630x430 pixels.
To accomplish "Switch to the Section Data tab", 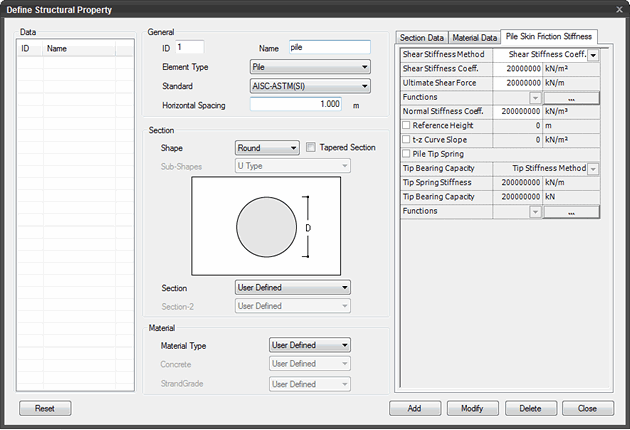I will click(x=422, y=37).
